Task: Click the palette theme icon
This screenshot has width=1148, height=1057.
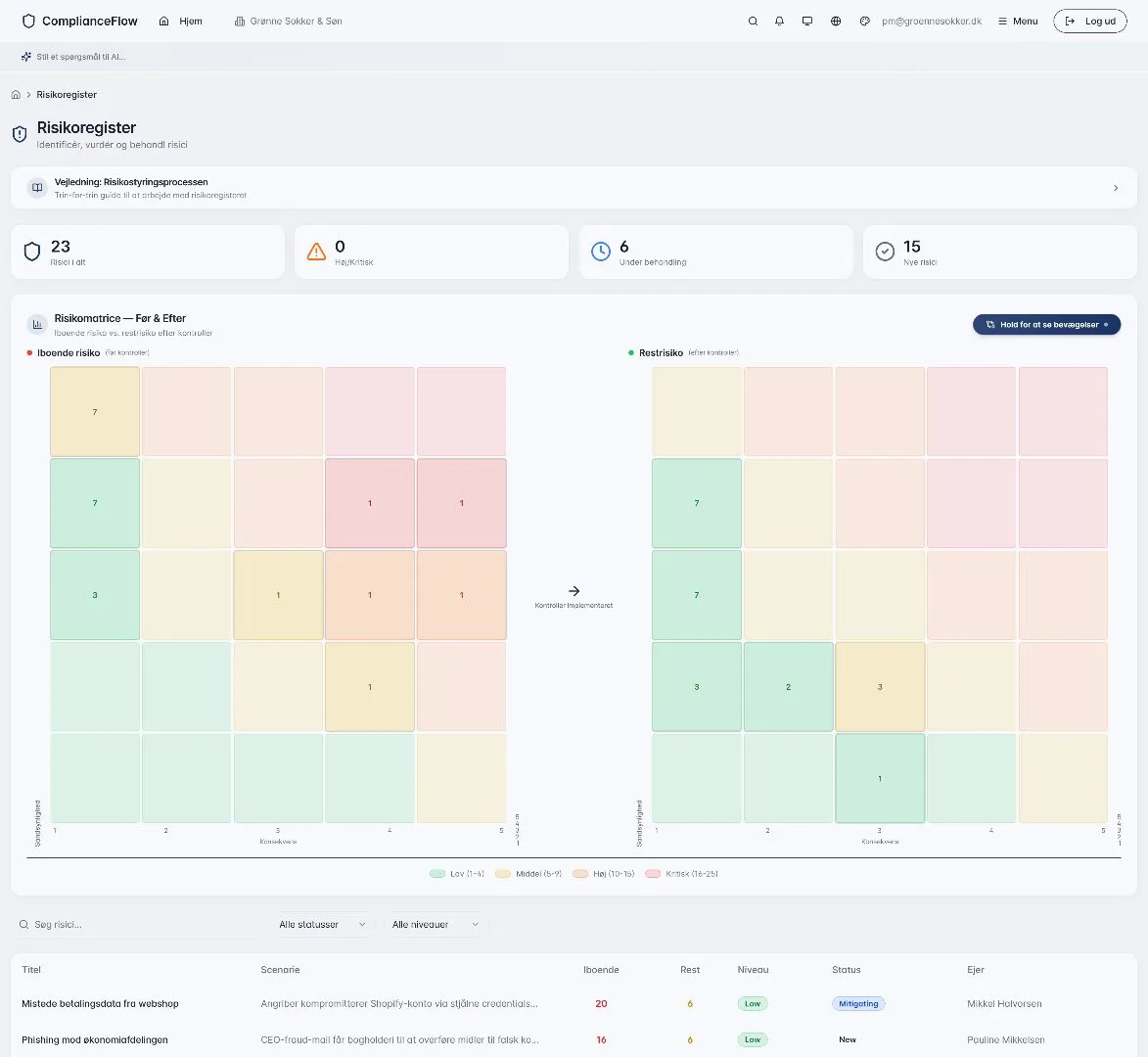Action: click(864, 22)
